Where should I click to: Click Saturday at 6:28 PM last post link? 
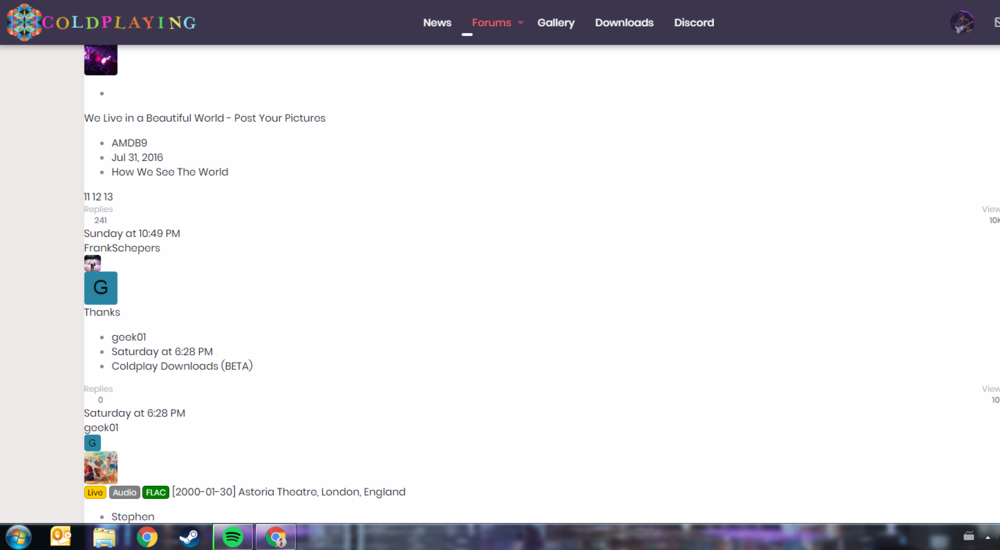click(x=135, y=413)
